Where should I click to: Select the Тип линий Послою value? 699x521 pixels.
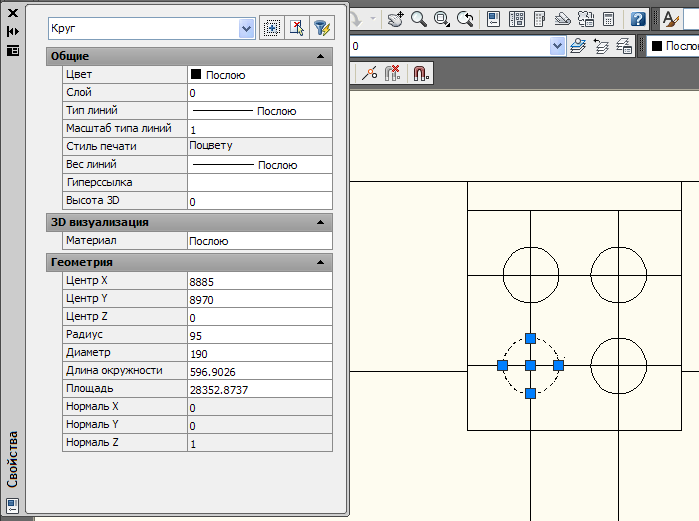click(260, 111)
